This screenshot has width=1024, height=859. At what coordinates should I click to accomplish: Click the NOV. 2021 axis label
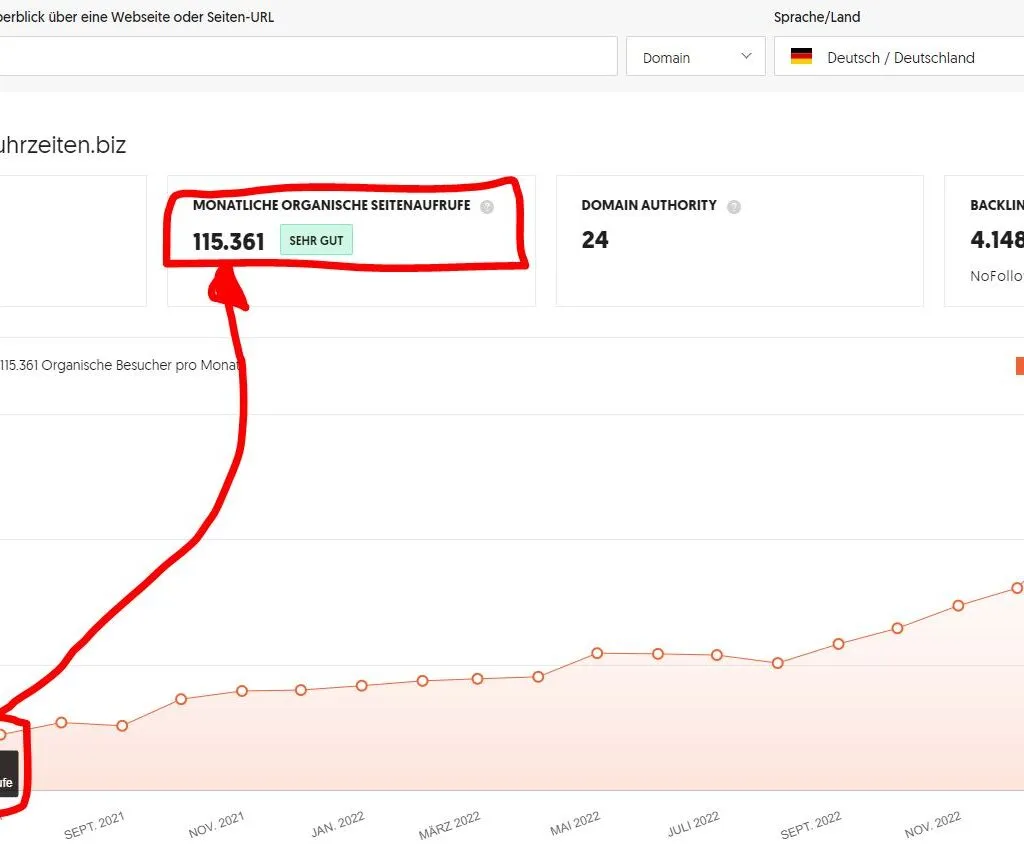(216, 824)
